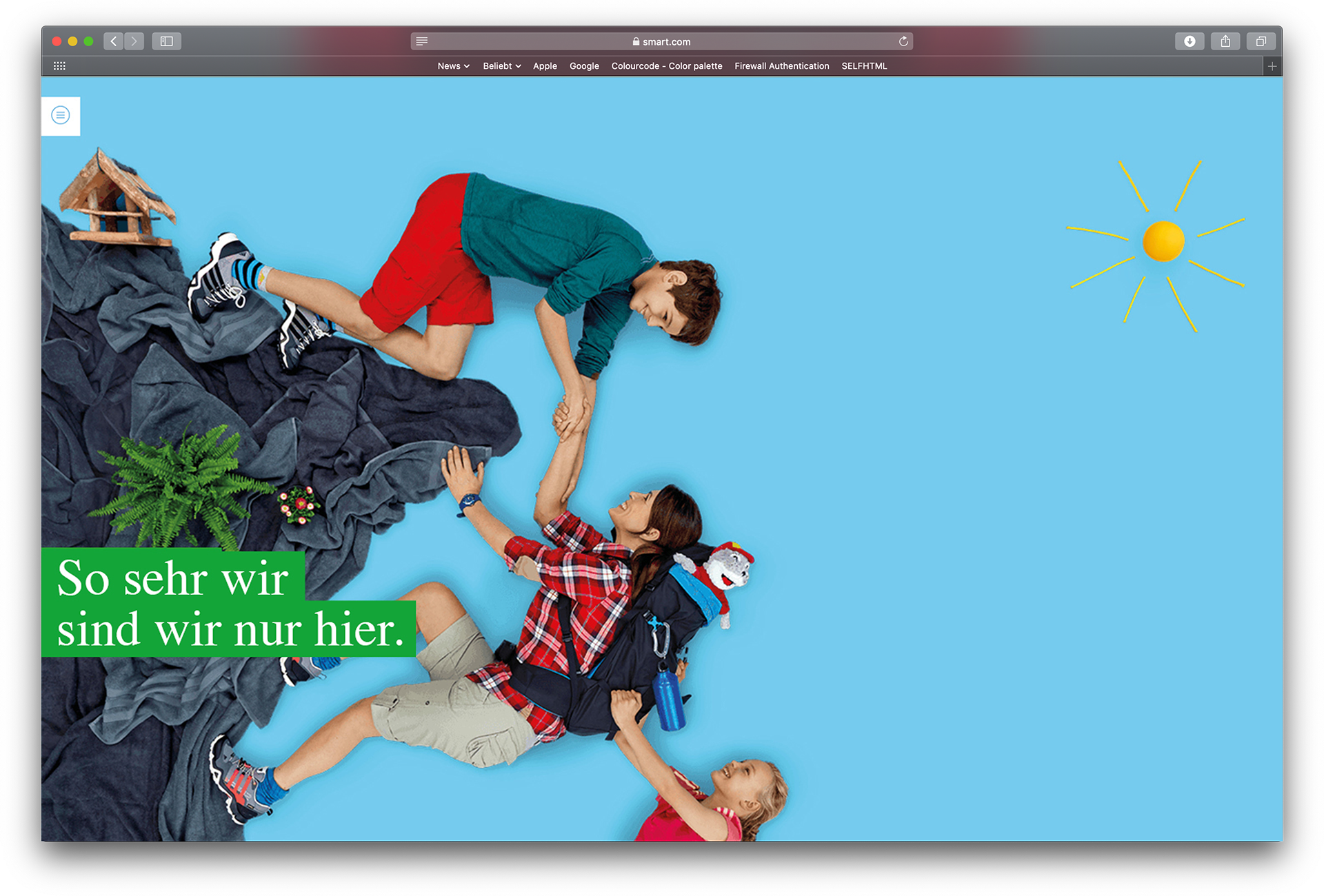This screenshot has width=1324, height=896.
Task: Open the Apple bookmark
Action: [545, 66]
